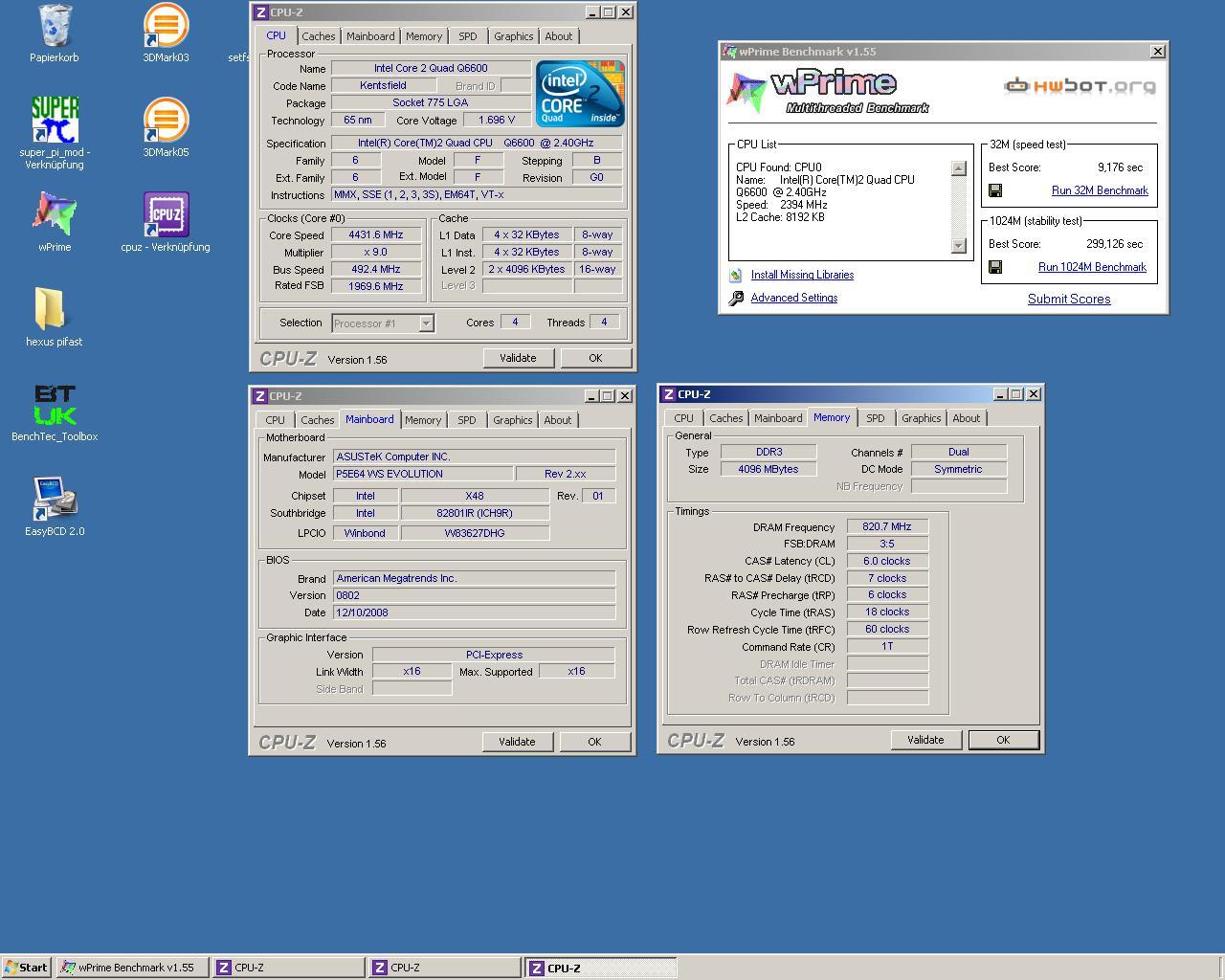Click the Intel Core 2 Quad logo
Image resolution: width=1225 pixels, height=980 pixels.
(x=580, y=93)
